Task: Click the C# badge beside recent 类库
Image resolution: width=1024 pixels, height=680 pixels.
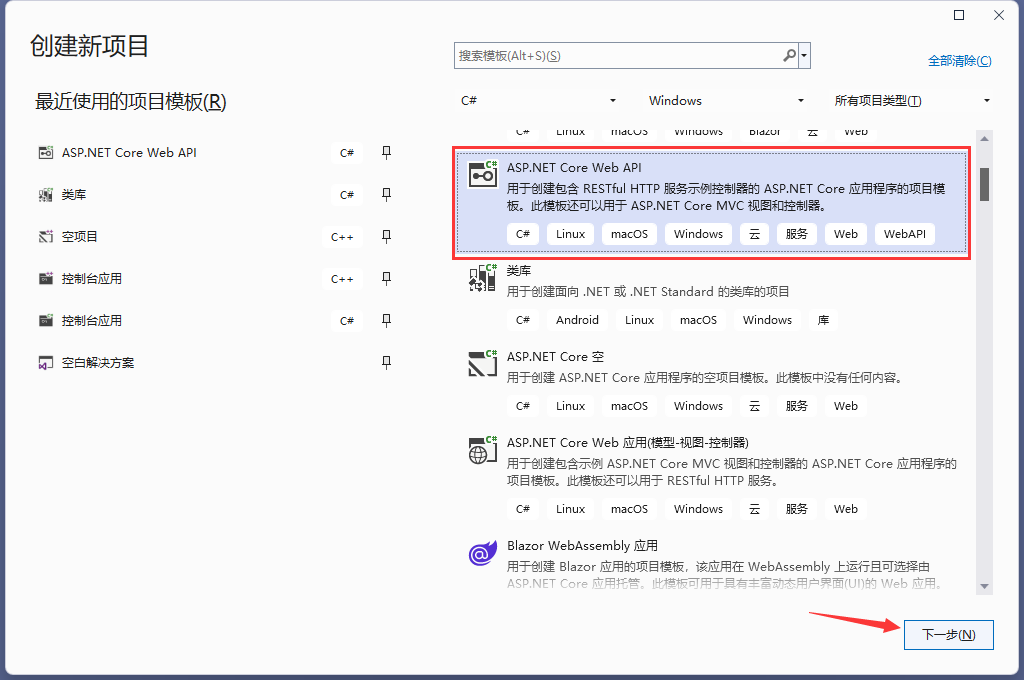Action: [347, 195]
